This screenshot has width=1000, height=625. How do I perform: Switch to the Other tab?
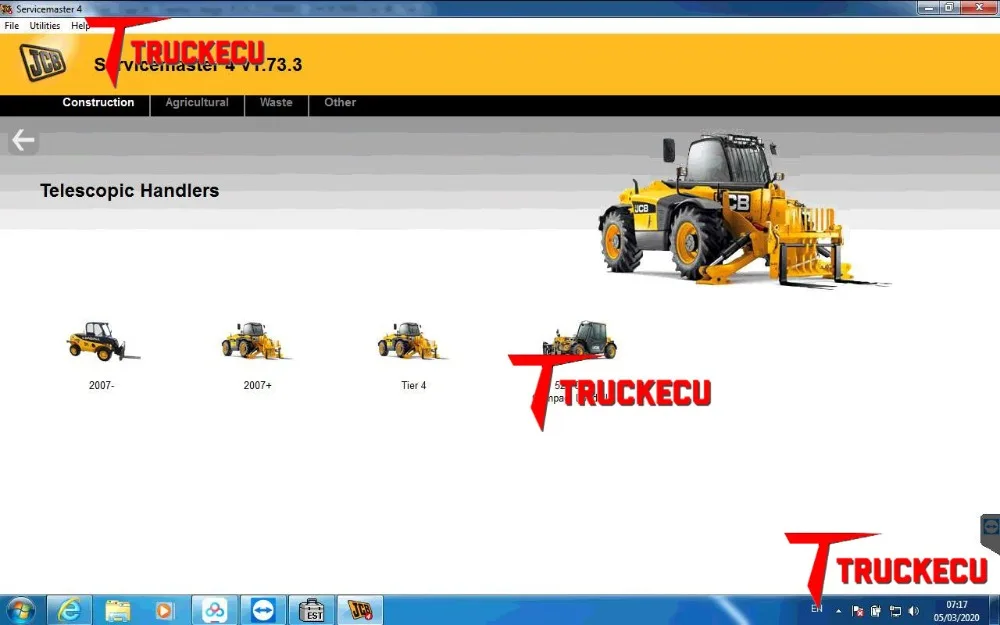pos(340,103)
